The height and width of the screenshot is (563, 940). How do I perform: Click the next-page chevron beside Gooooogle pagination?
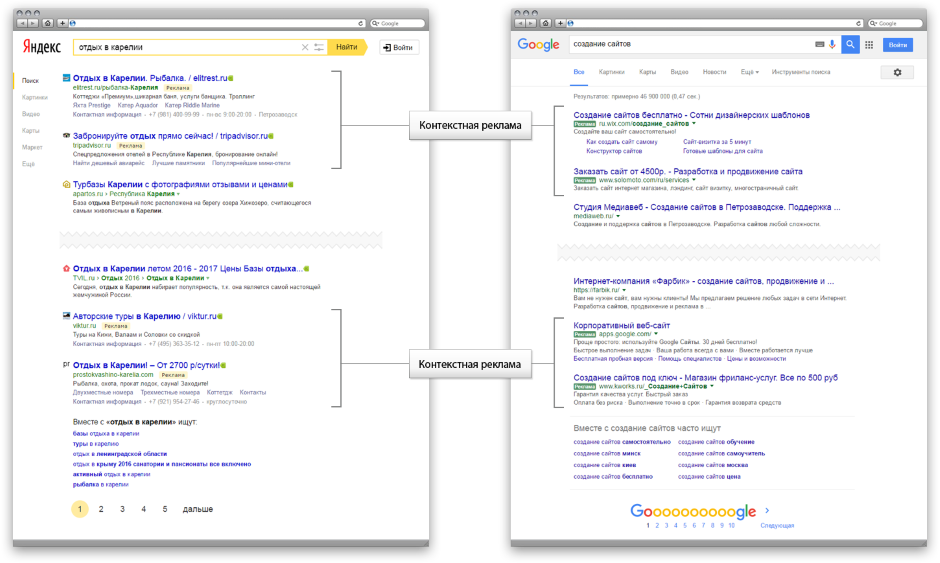(767, 511)
